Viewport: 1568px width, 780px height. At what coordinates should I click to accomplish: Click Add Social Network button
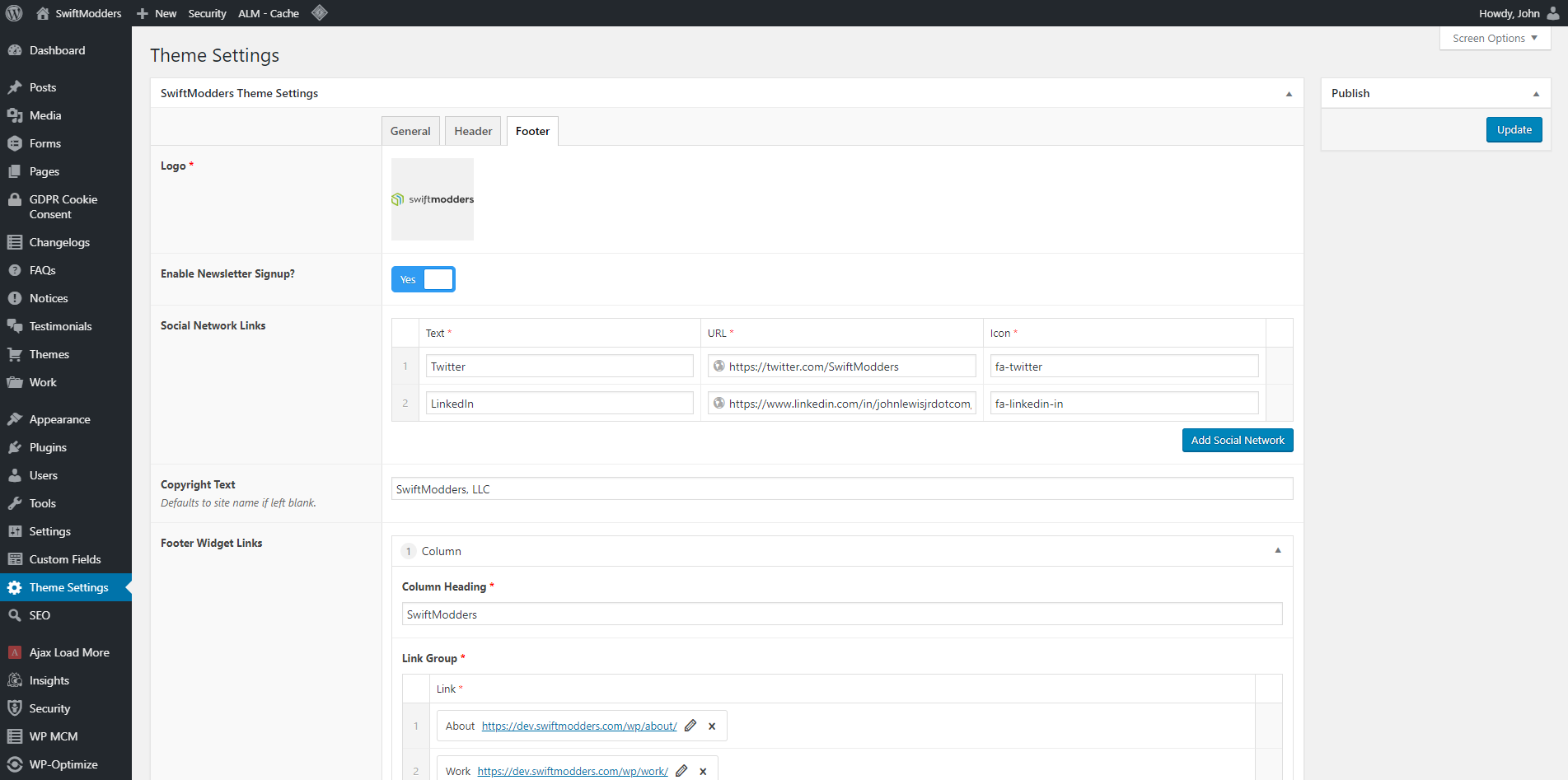click(1238, 440)
